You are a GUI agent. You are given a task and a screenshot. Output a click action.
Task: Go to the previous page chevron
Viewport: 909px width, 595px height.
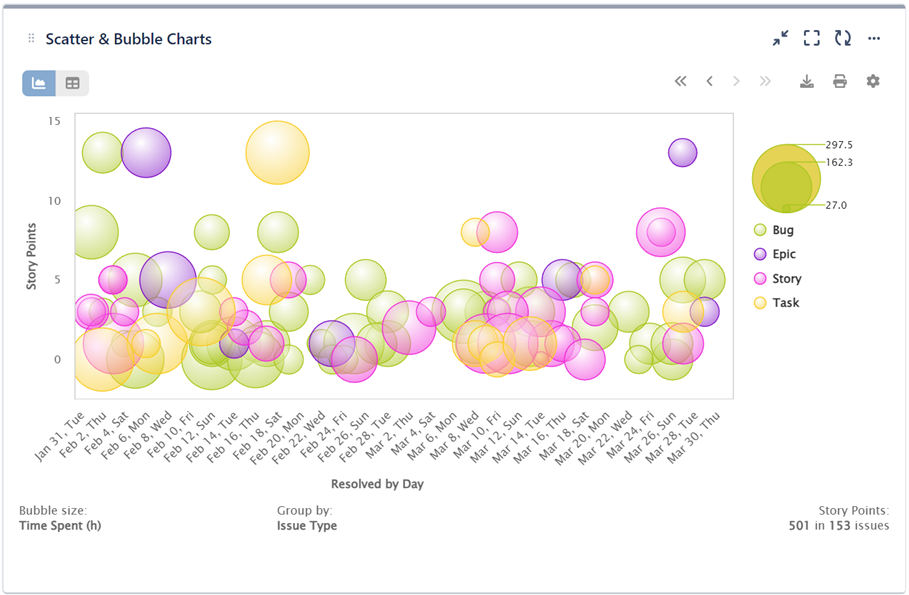[709, 81]
